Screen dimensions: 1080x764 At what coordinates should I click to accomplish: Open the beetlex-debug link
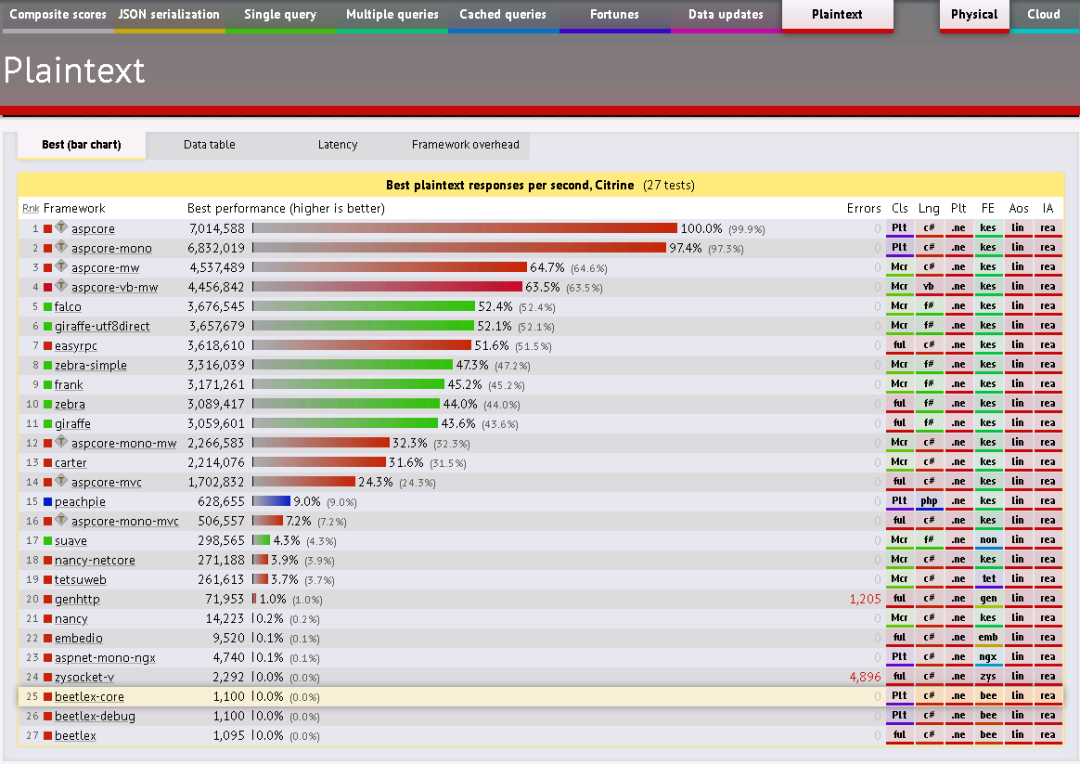pyautogui.click(x=95, y=716)
